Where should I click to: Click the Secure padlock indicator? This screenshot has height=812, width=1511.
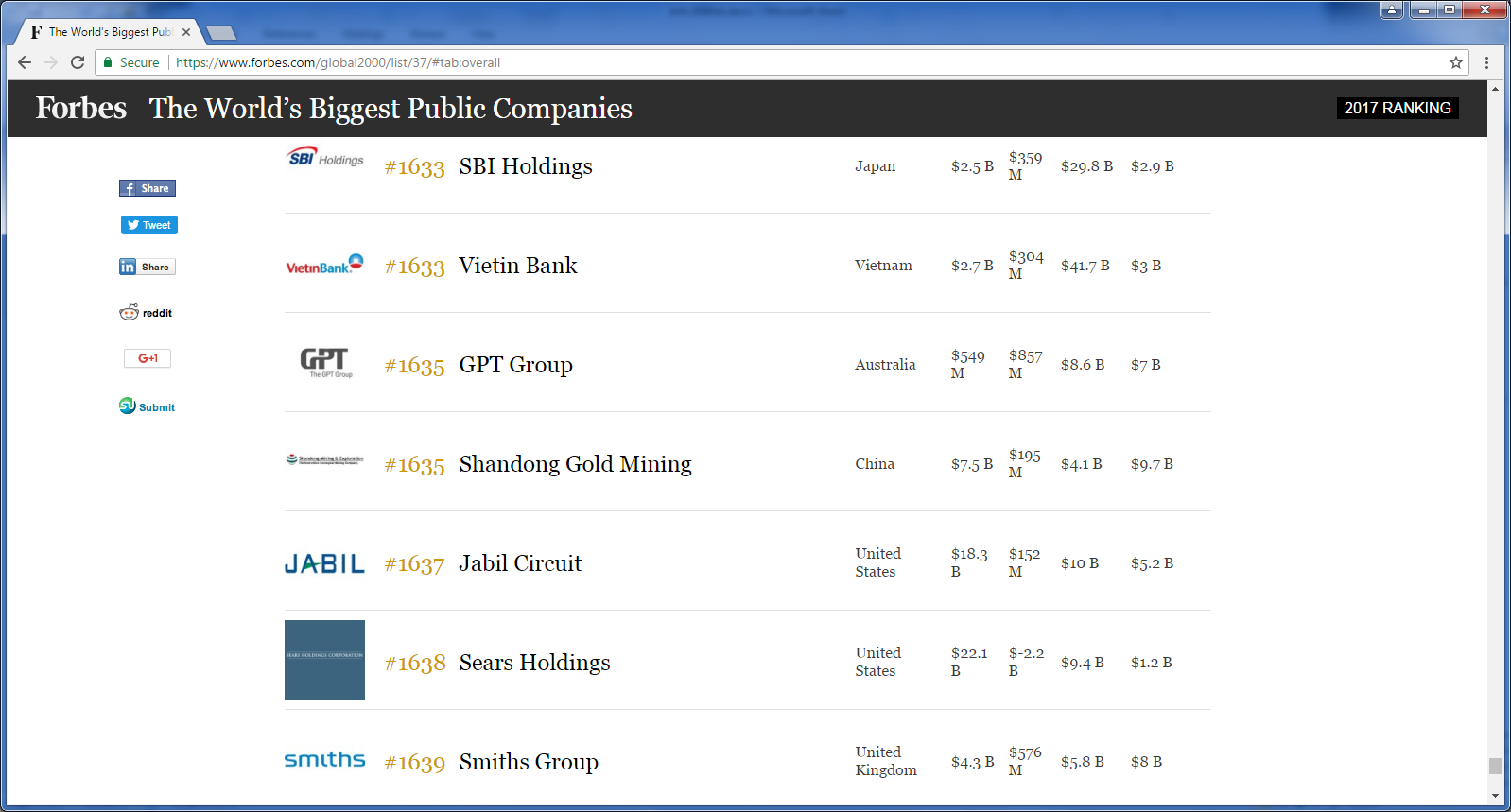click(x=131, y=62)
